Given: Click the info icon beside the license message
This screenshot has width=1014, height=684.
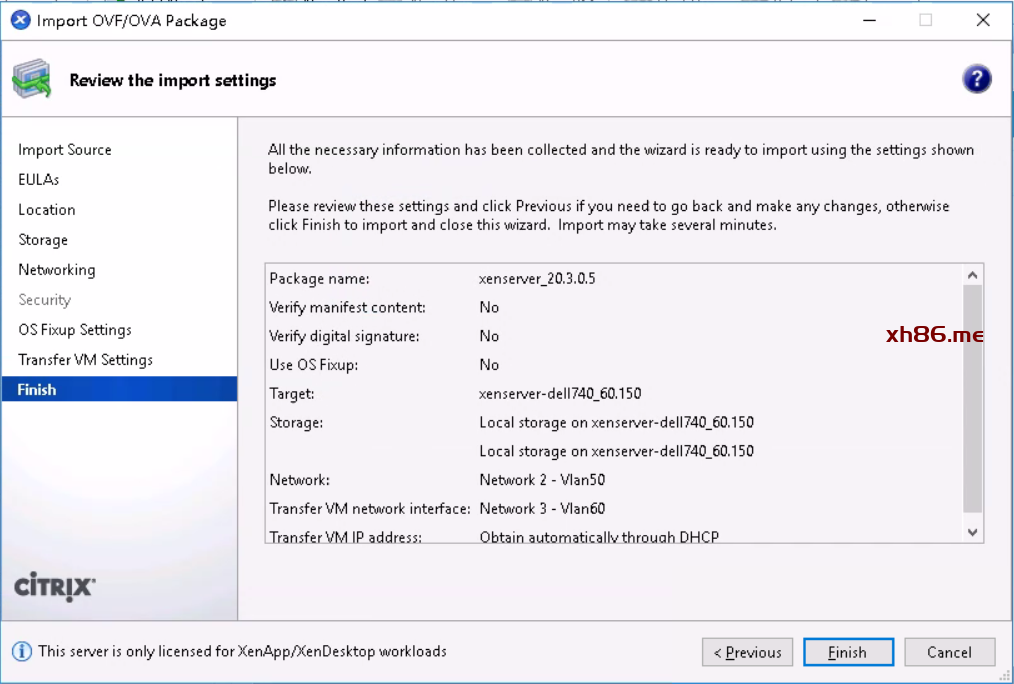Looking at the screenshot, I should (x=21, y=652).
